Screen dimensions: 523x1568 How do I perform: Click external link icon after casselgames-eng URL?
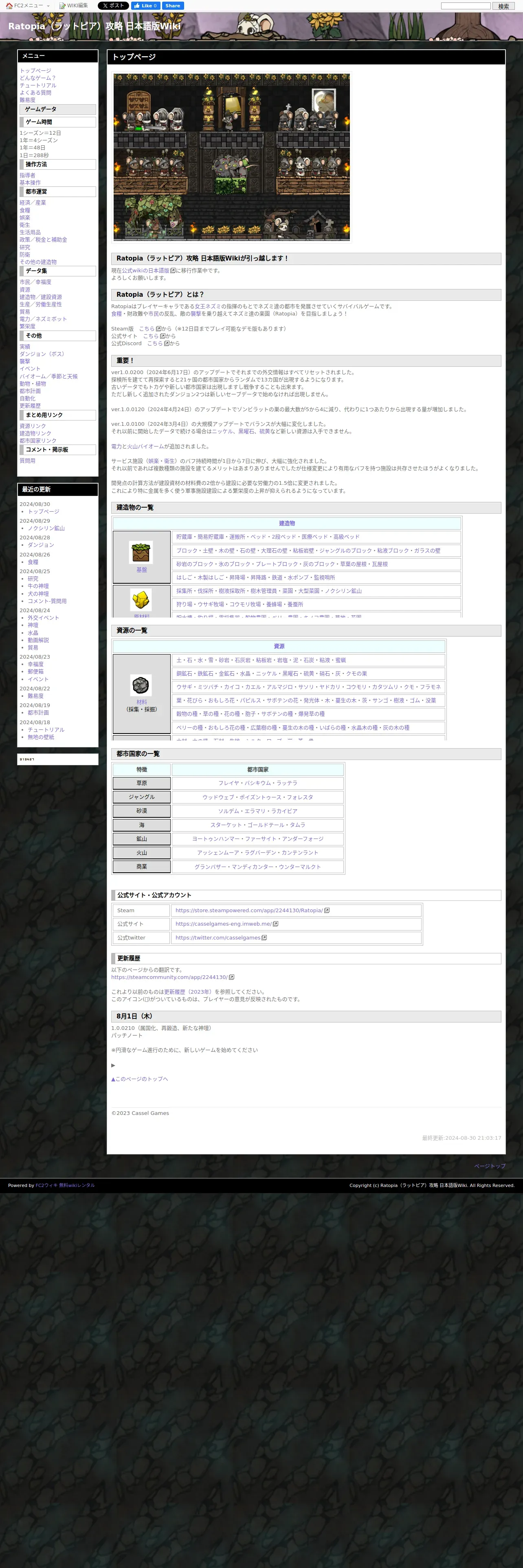[x=276, y=924]
